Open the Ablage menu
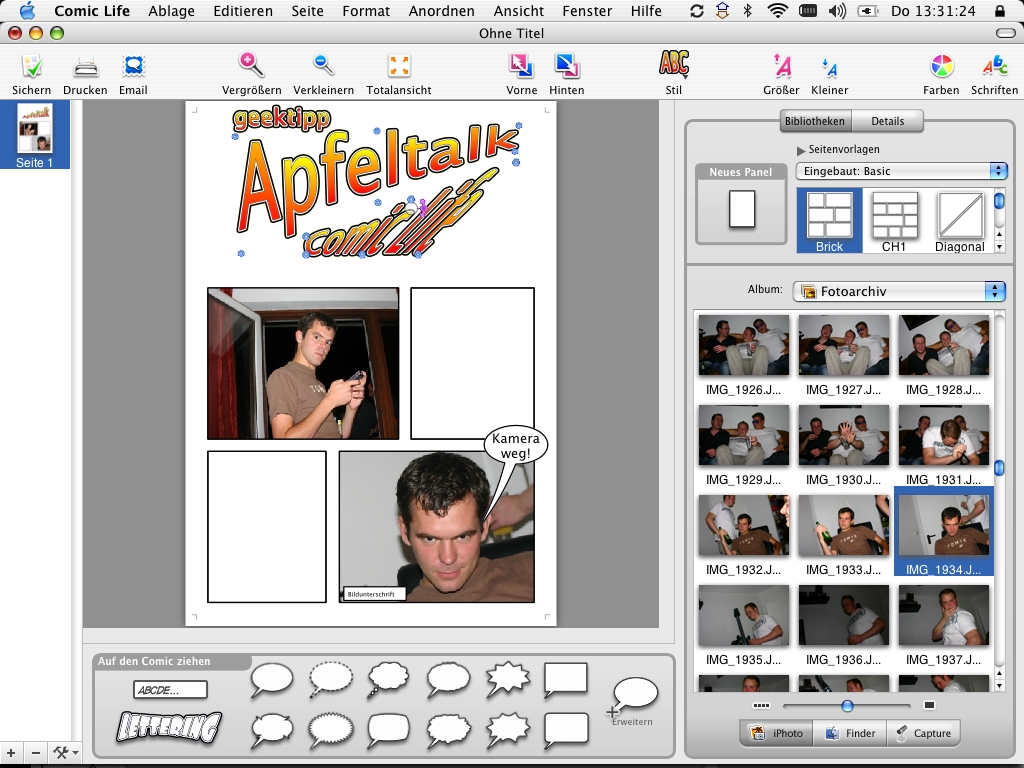The height and width of the screenshot is (768, 1024). [x=171, y=11]
